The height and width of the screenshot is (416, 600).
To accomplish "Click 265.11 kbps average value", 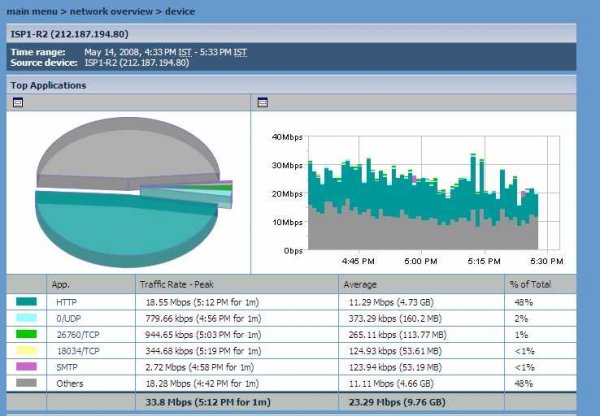I will tap(398, 335).
